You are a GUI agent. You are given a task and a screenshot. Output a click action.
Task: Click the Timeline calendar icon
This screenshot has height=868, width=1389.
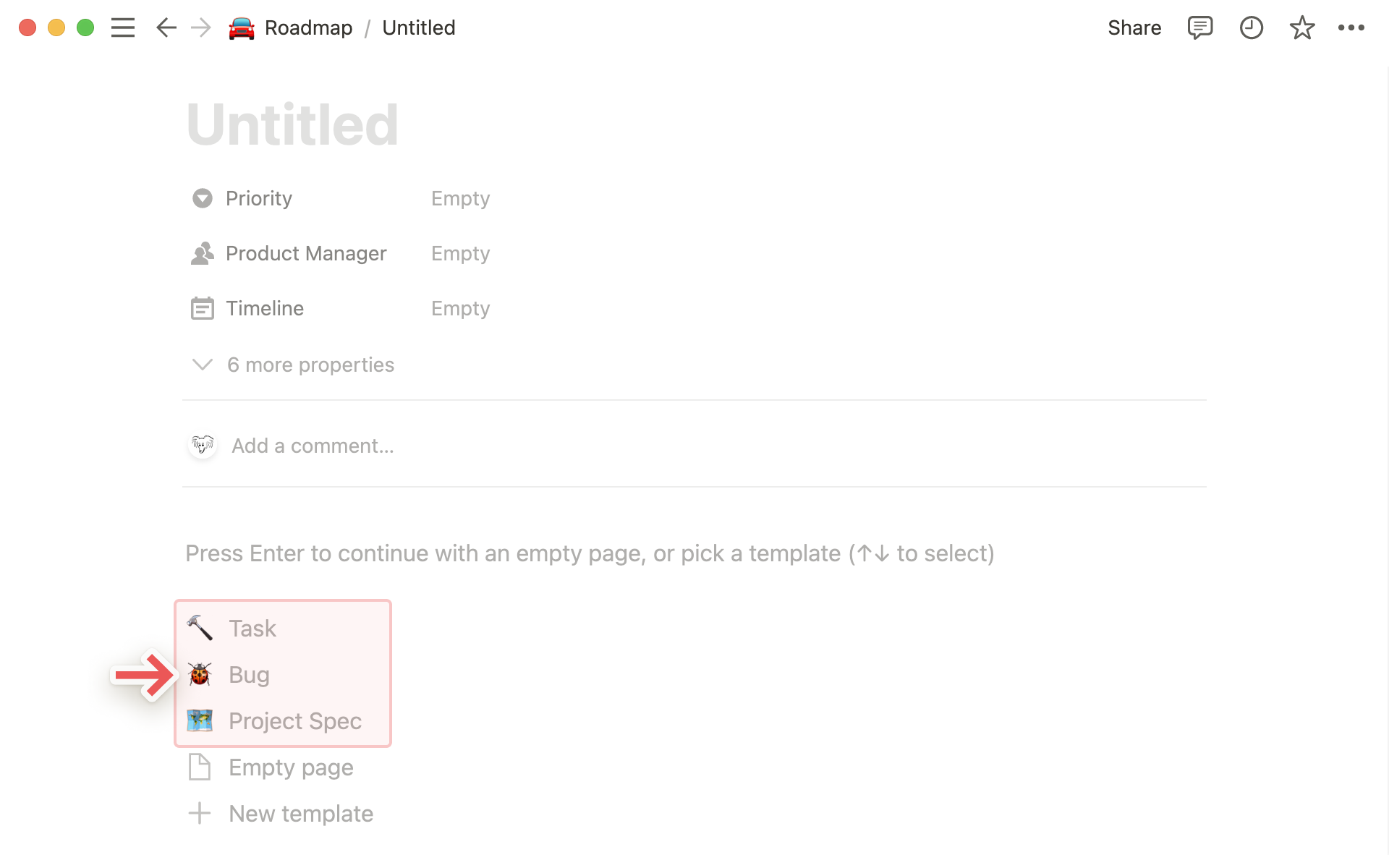pyautogui.click(x=201, y=308)
